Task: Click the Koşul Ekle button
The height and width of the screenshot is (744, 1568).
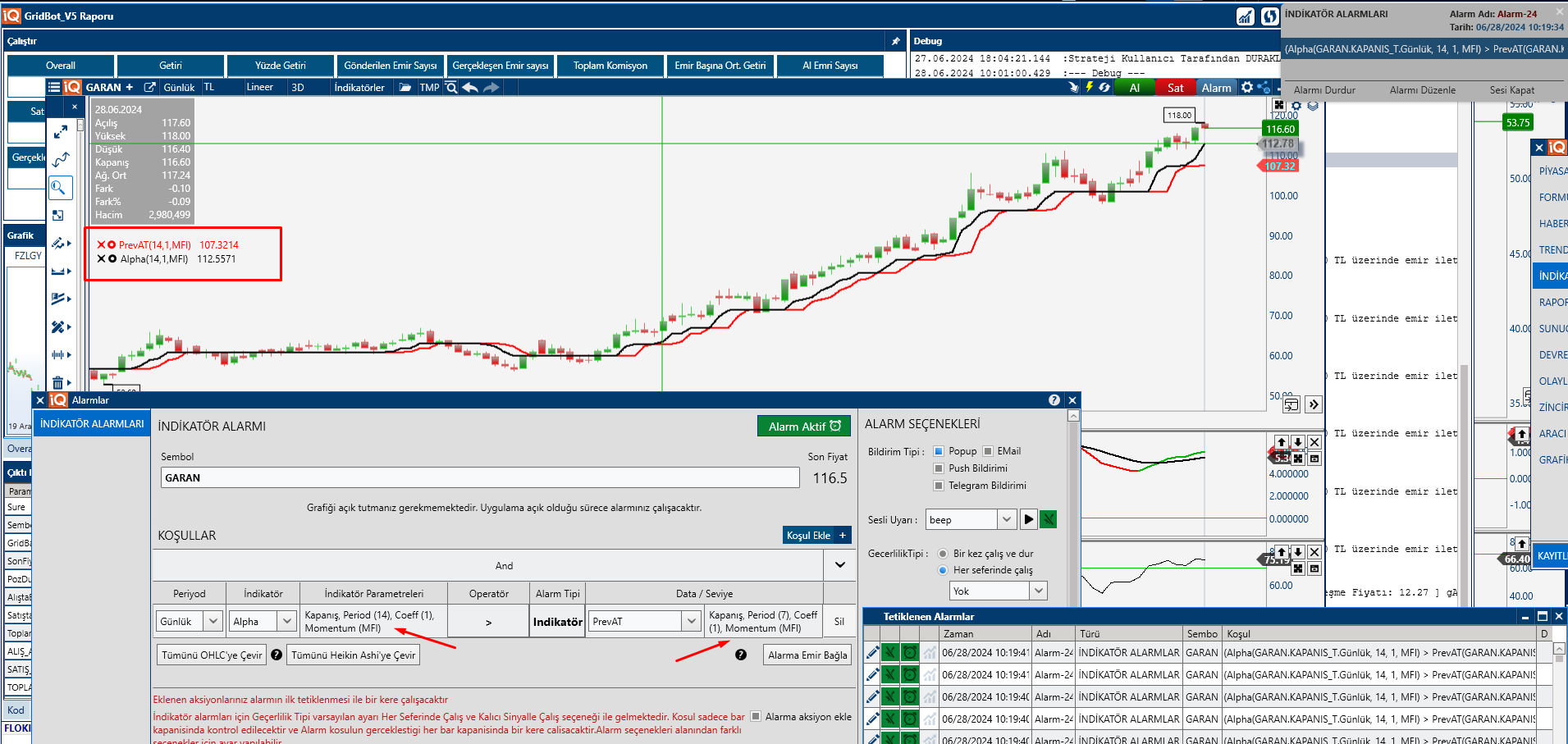Action: pyautogui.click(x=816, y=535)
